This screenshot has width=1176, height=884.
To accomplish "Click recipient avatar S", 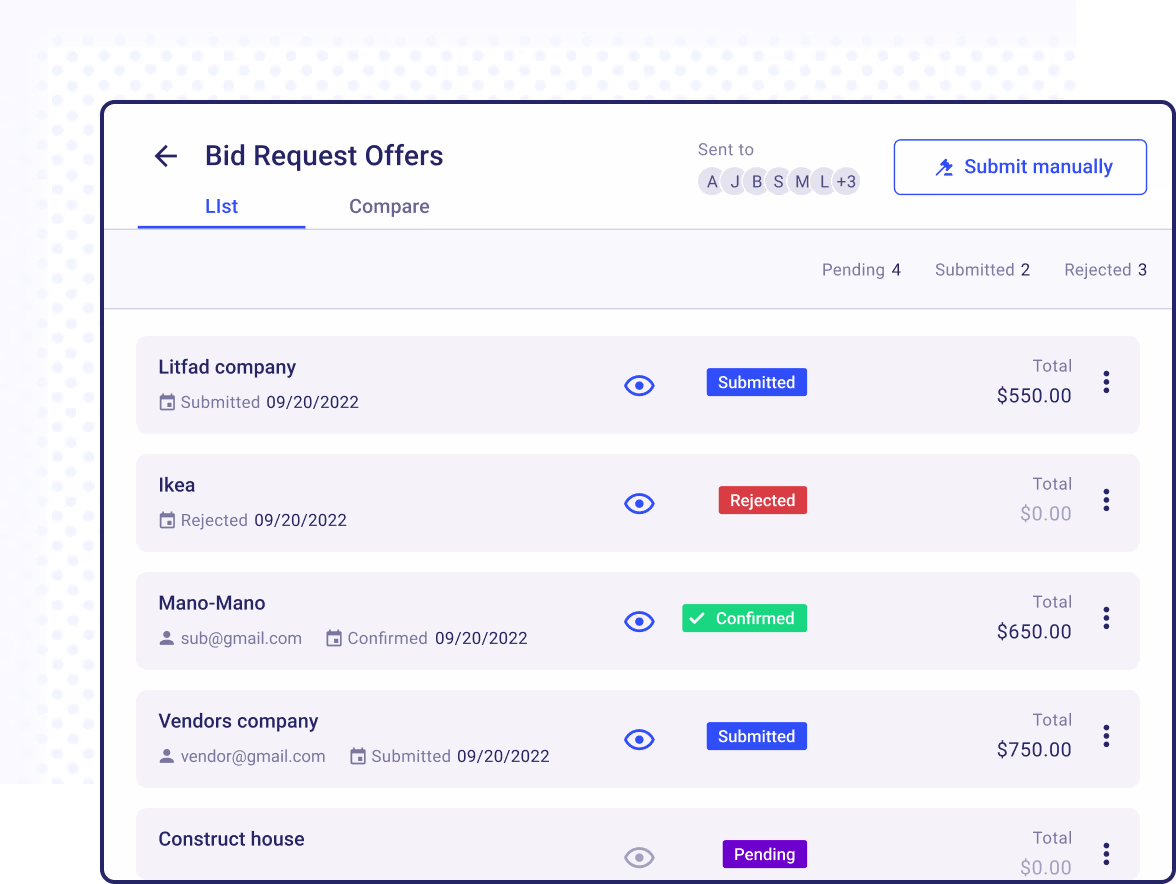I will [x=778, y=181].
